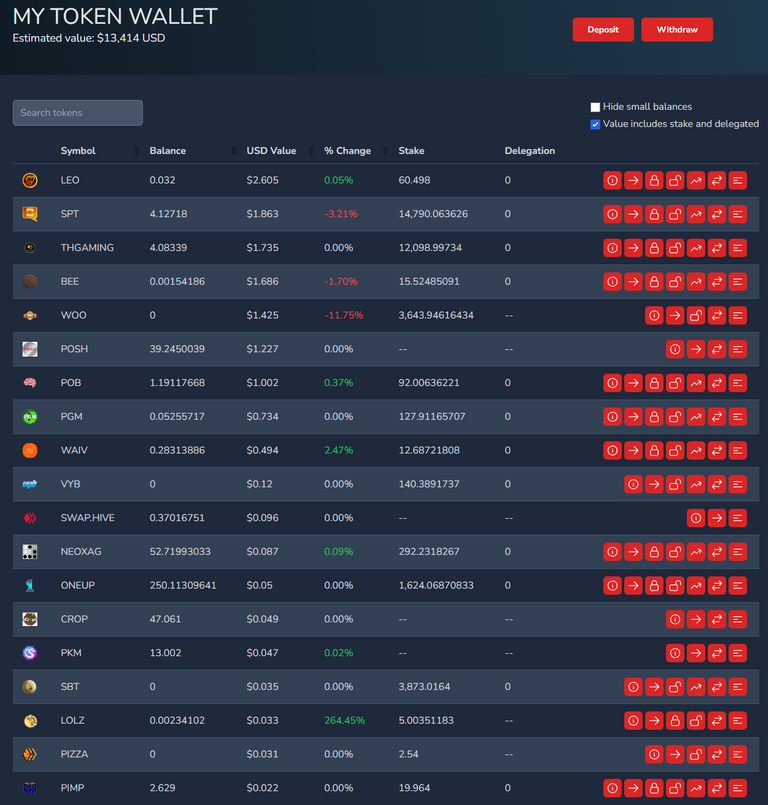The width and height of the screenshot is (768, 805).
Task: Stake LOLZ using the lock icon
Action: point(675,720)
